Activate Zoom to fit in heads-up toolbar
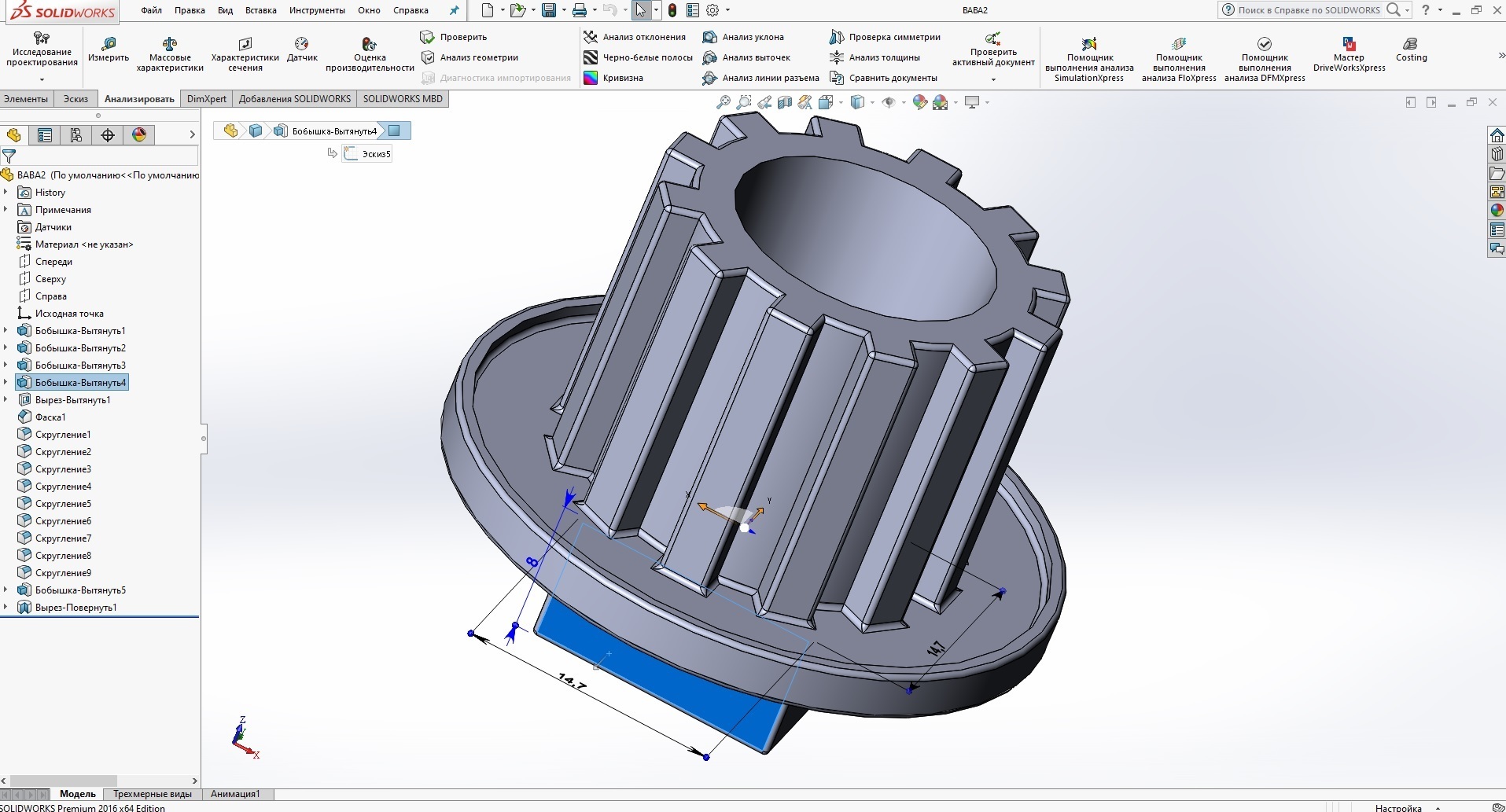 pyautogui.click(x=722, y=102)
